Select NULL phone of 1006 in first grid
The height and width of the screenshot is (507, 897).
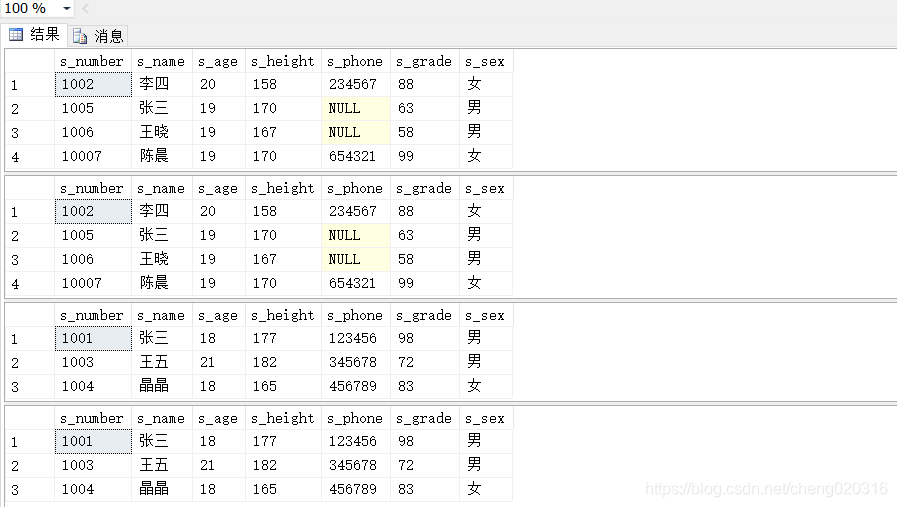click(x=356, y=133)
